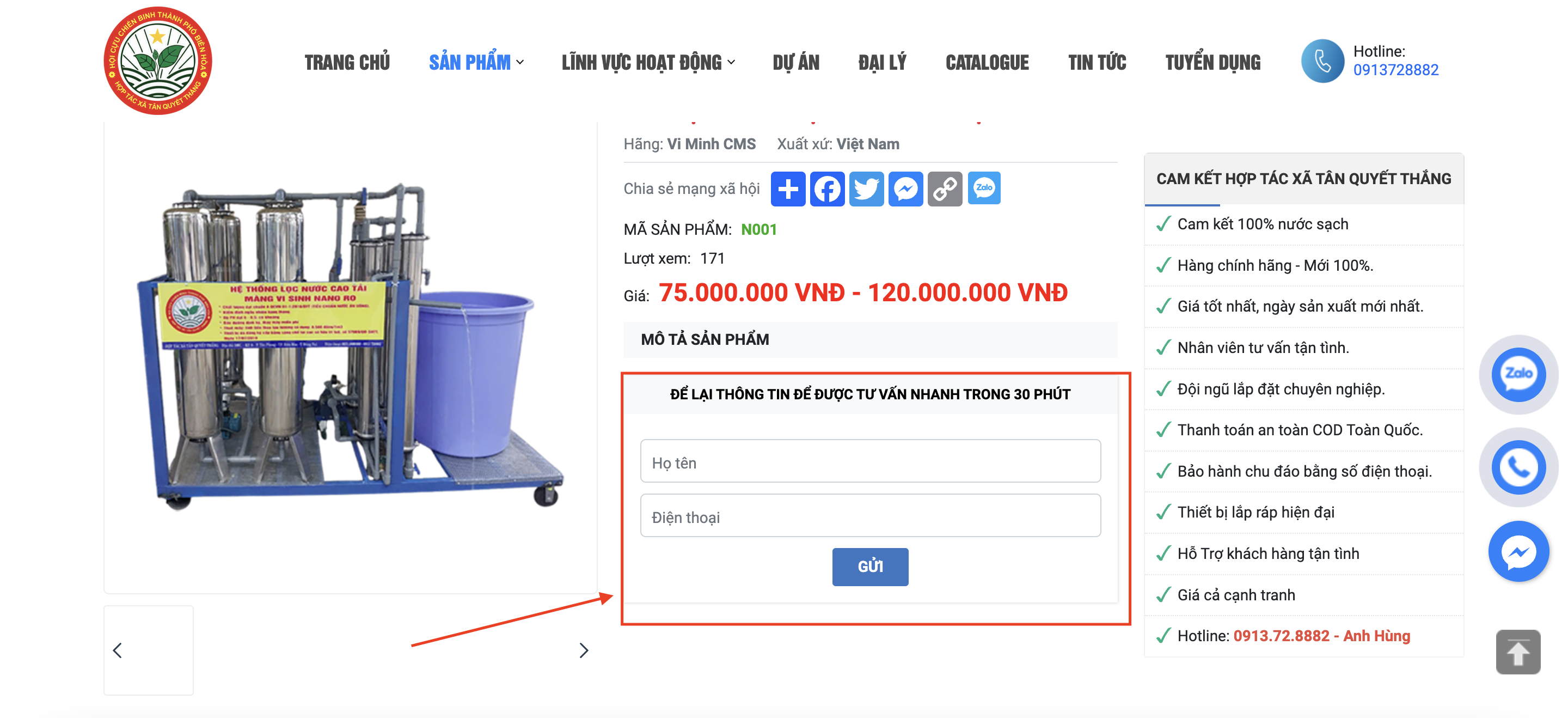Click the GỬI submit button

click(870, 567)
